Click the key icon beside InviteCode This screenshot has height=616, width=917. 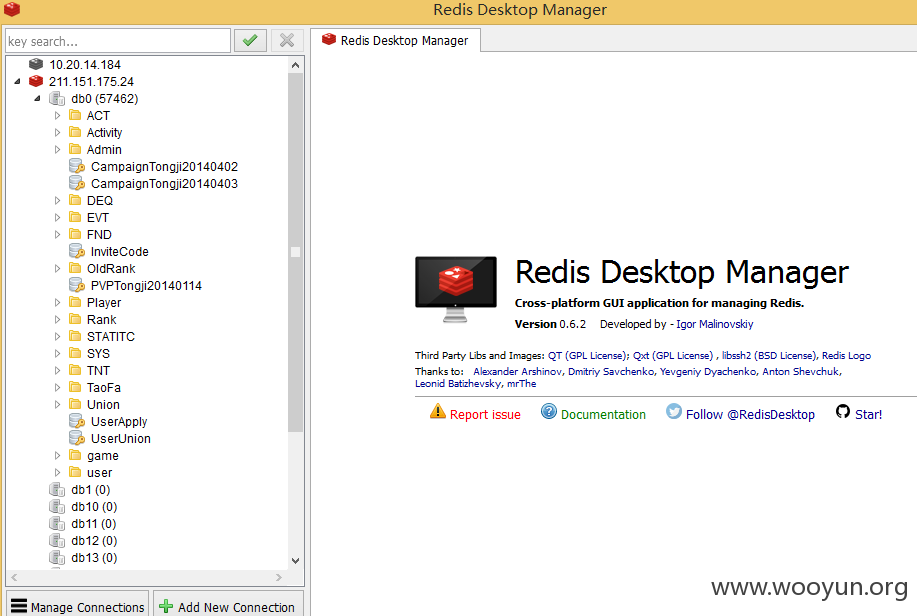point(77,251)
